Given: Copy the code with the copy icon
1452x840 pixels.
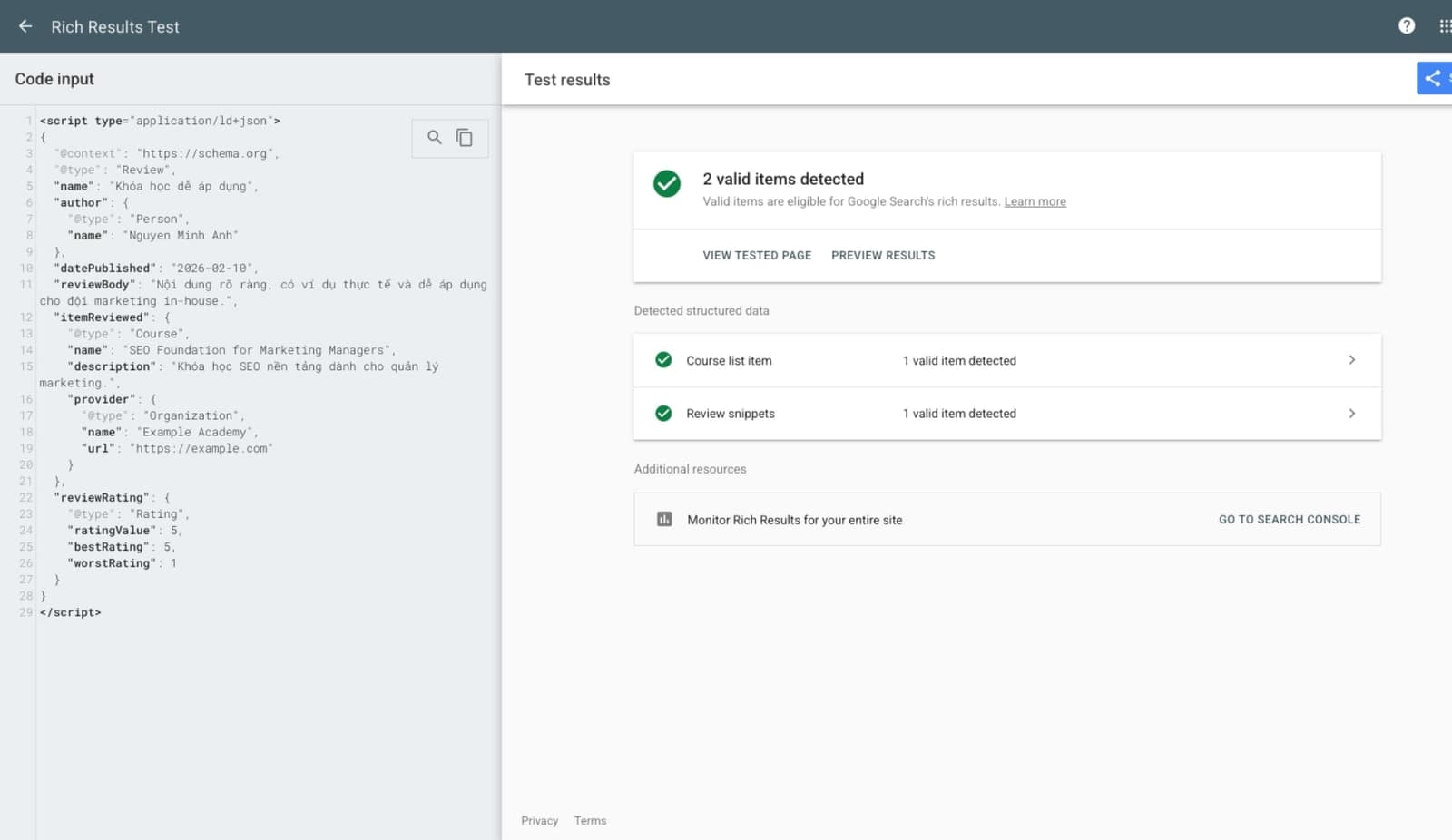Looking at the screenshot, I should (x=465, y=138).
